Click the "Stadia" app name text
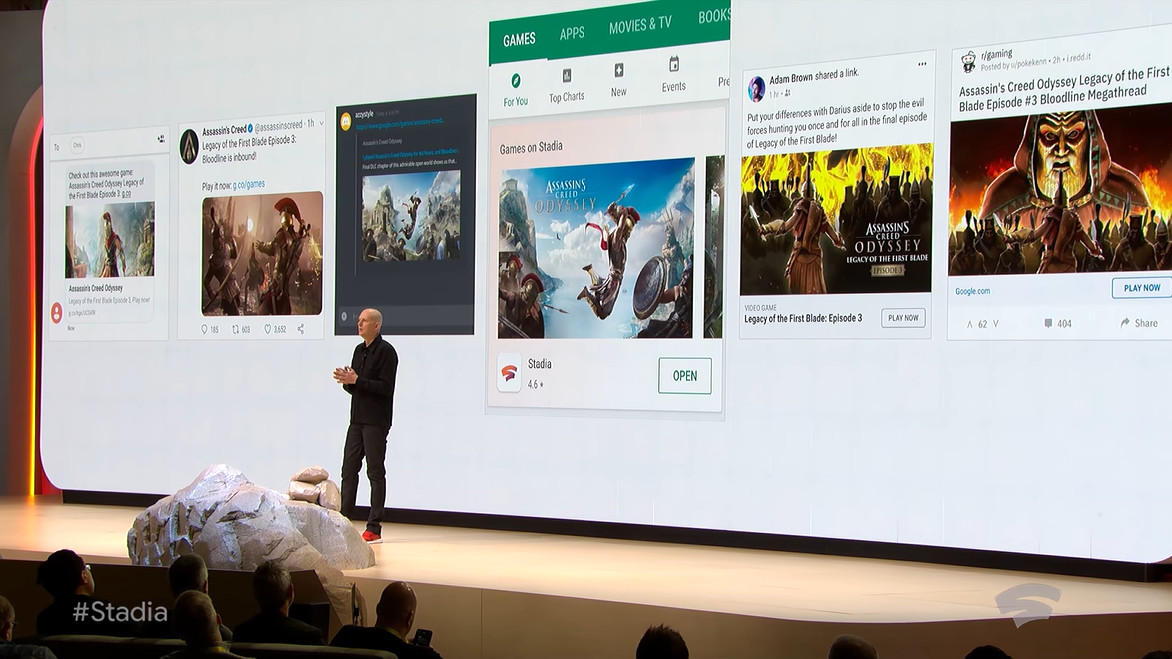The image size is (1172, 659). coord(540,364)
